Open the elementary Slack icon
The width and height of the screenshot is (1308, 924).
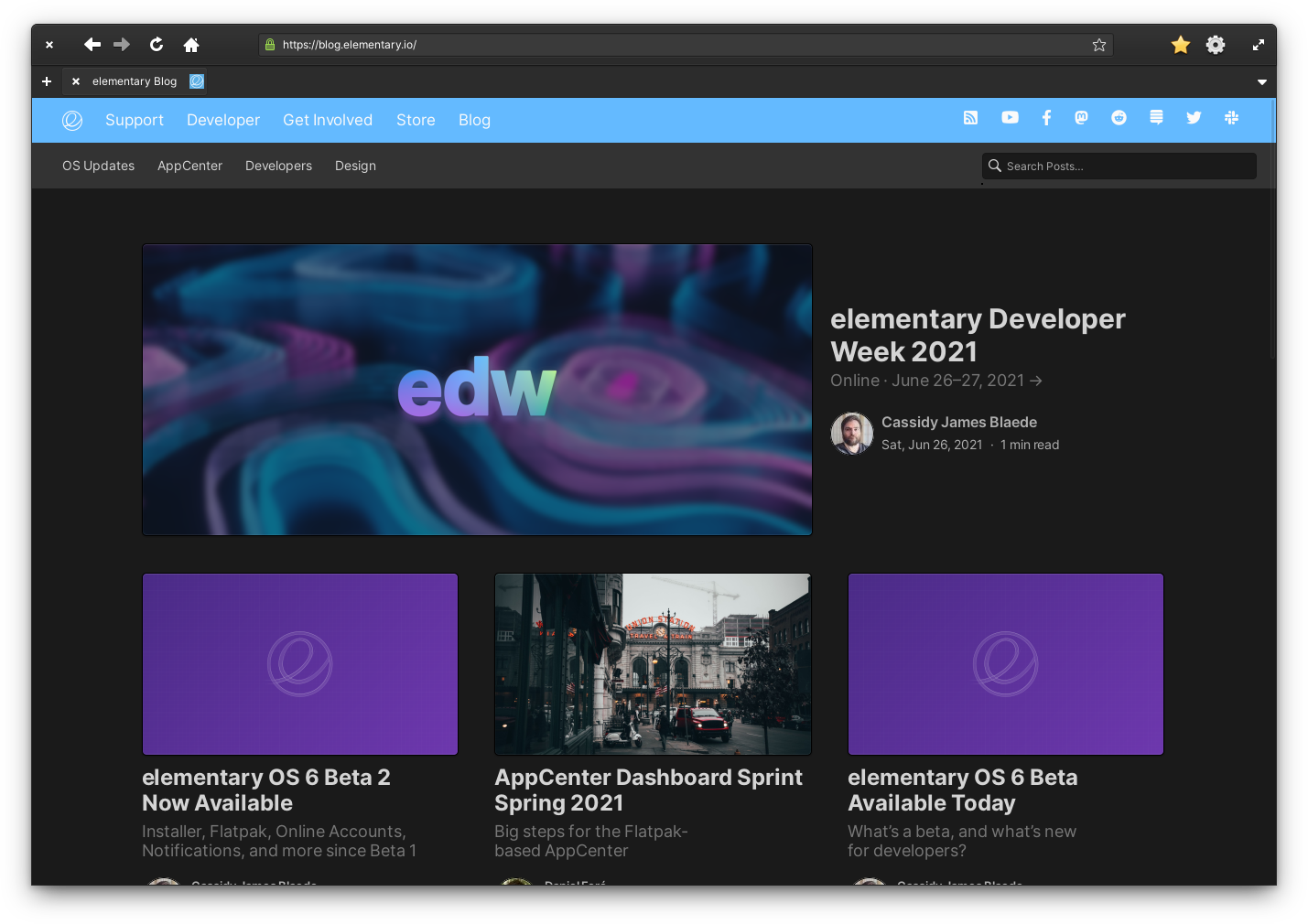click(1231, 117)
